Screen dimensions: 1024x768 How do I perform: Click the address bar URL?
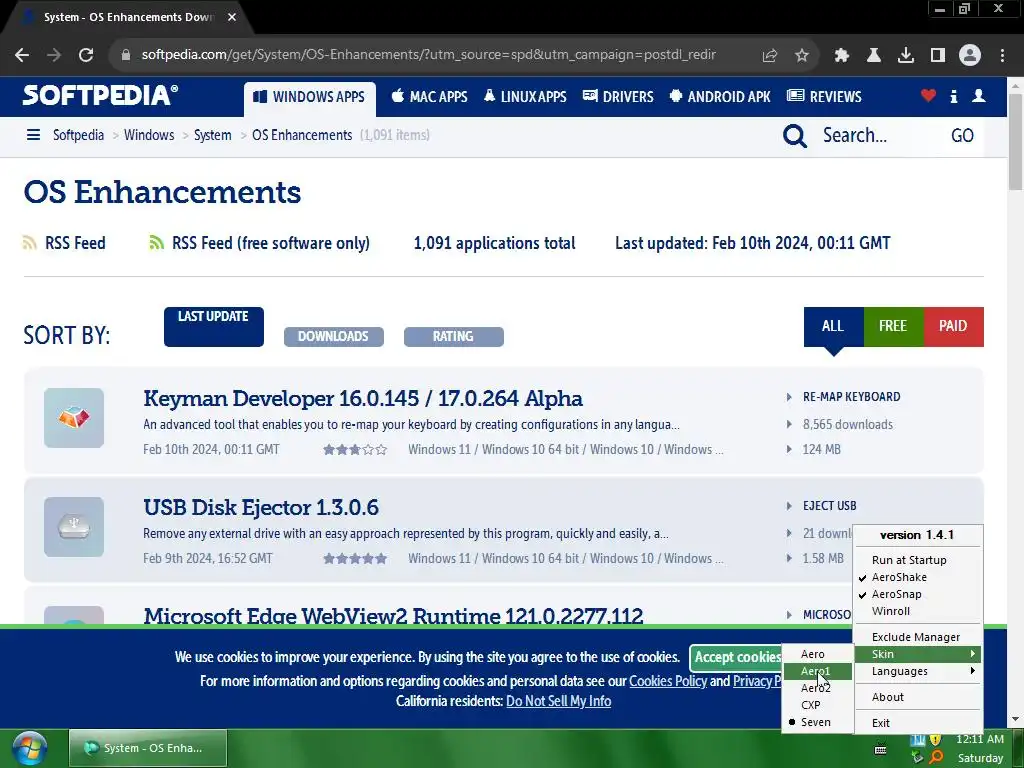click(x=428, y=55)
